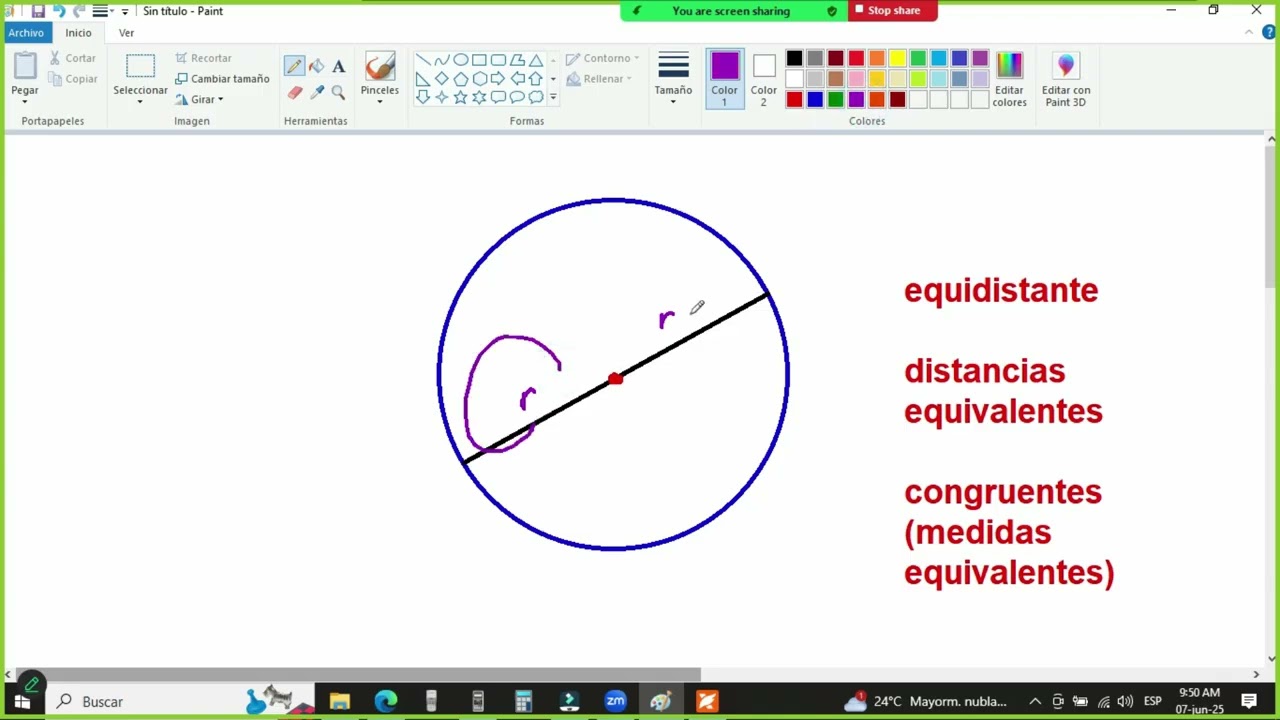
Task: Select the Text tool
Action: 338,67
